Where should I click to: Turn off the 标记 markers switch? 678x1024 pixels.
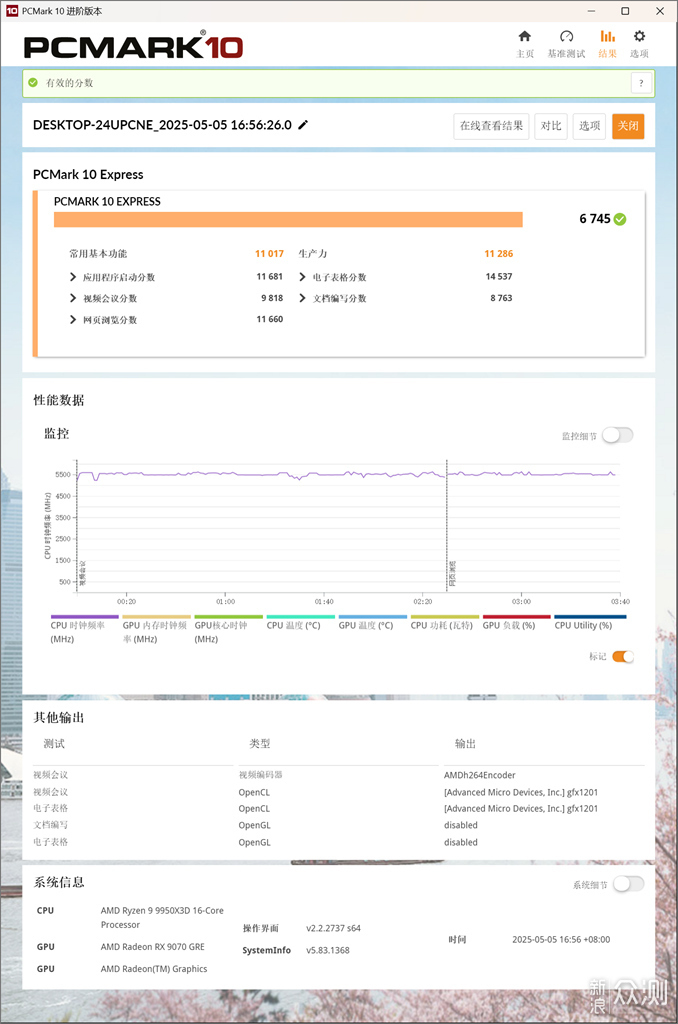click(x=622, y=656)
